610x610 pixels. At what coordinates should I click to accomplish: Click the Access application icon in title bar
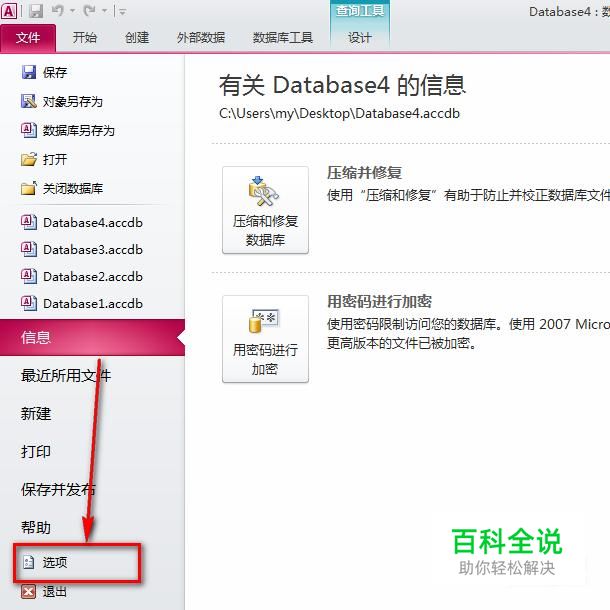(x=9, y=11)
